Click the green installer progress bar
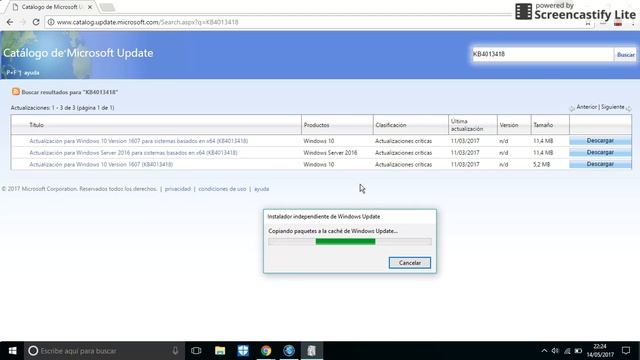640x360 pixels. 350,242
